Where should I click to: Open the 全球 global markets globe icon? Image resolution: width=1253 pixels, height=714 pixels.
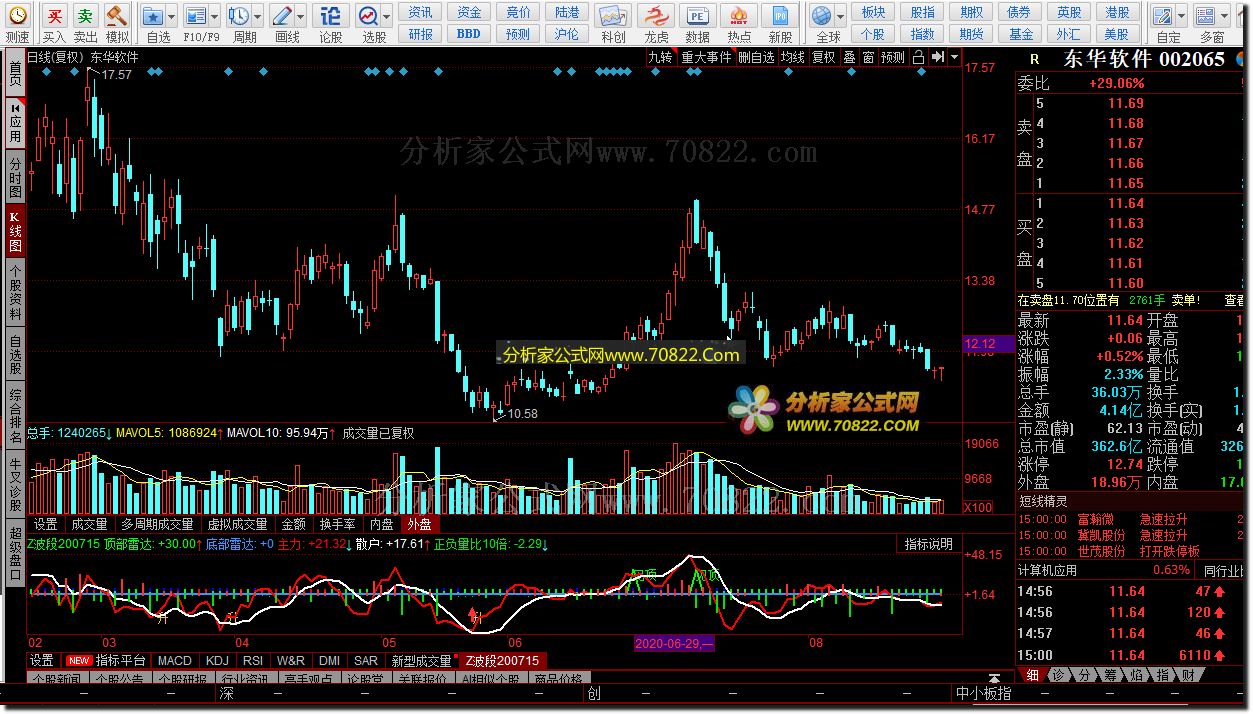[x=822, y=15]
